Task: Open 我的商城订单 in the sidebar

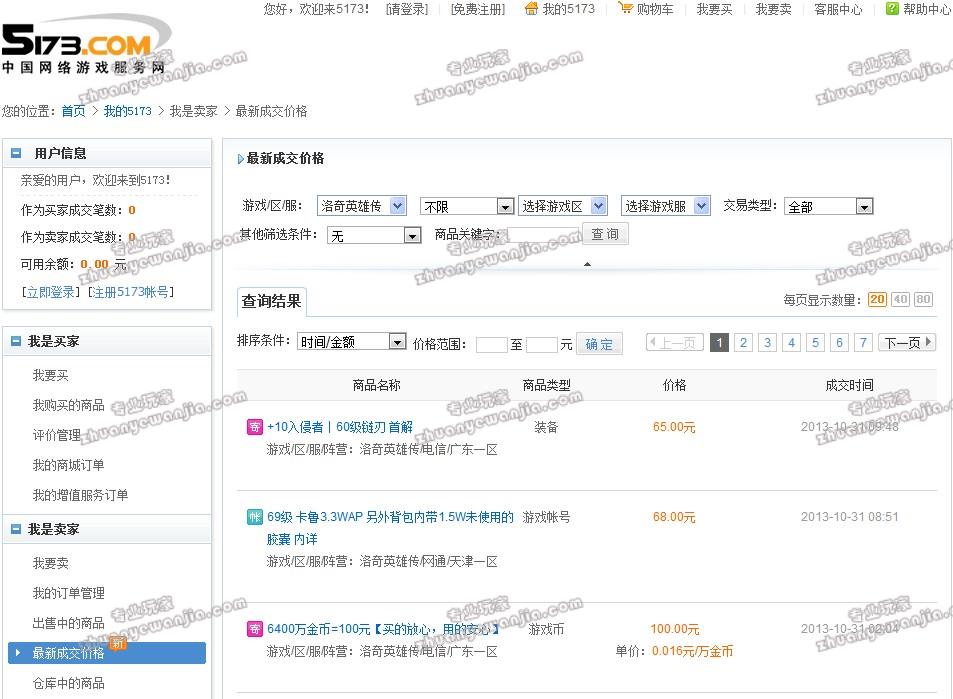Action: [68, 465]
